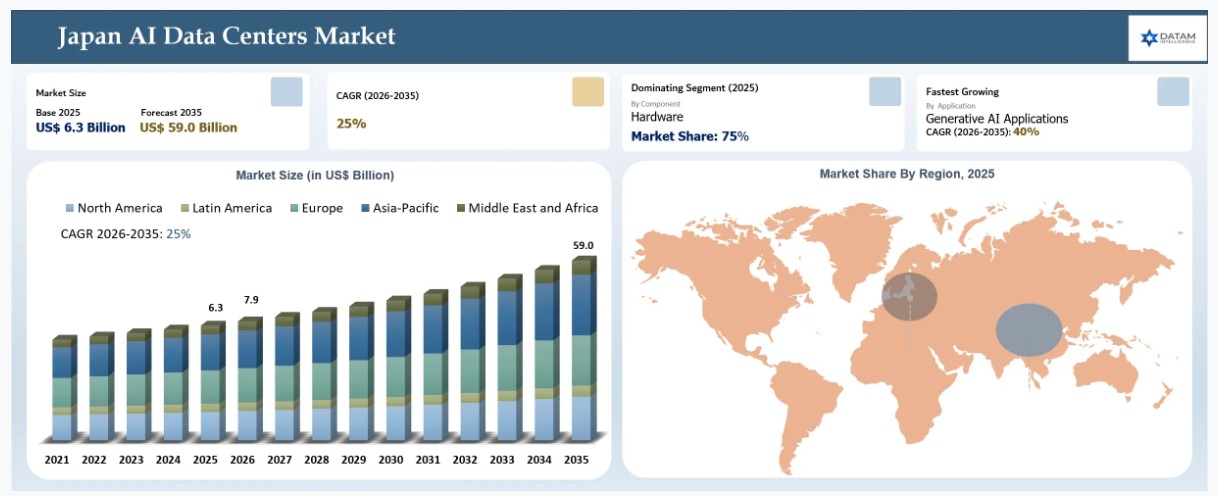Toggle Middle East and Africa legend entry
The image size is (1219, 496).
(x=527, y=208)
